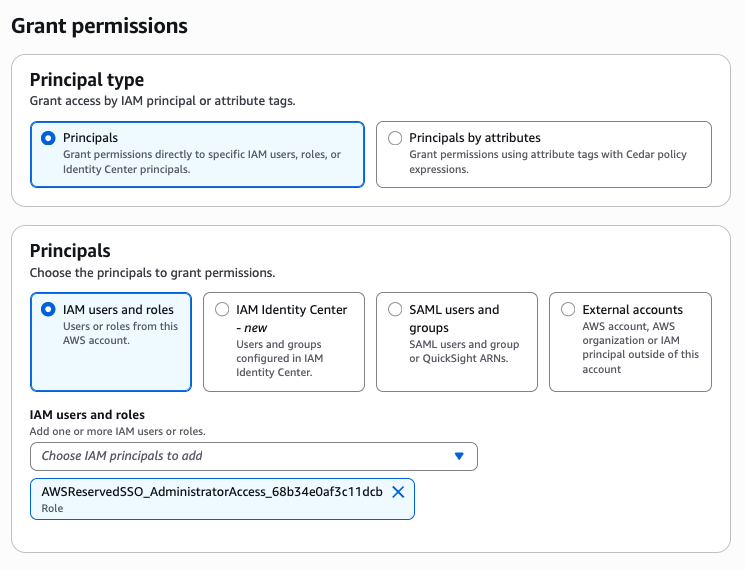The height and width of the screenshot is (570, 745).
Task: Open the Choose IAM principals to add dropdown
Action: 240,456
